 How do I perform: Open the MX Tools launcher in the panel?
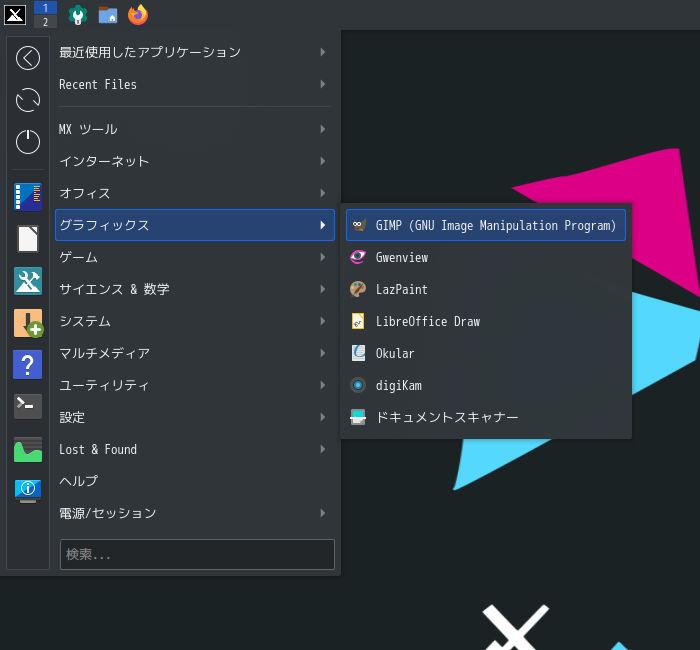[x=78, y=15]
